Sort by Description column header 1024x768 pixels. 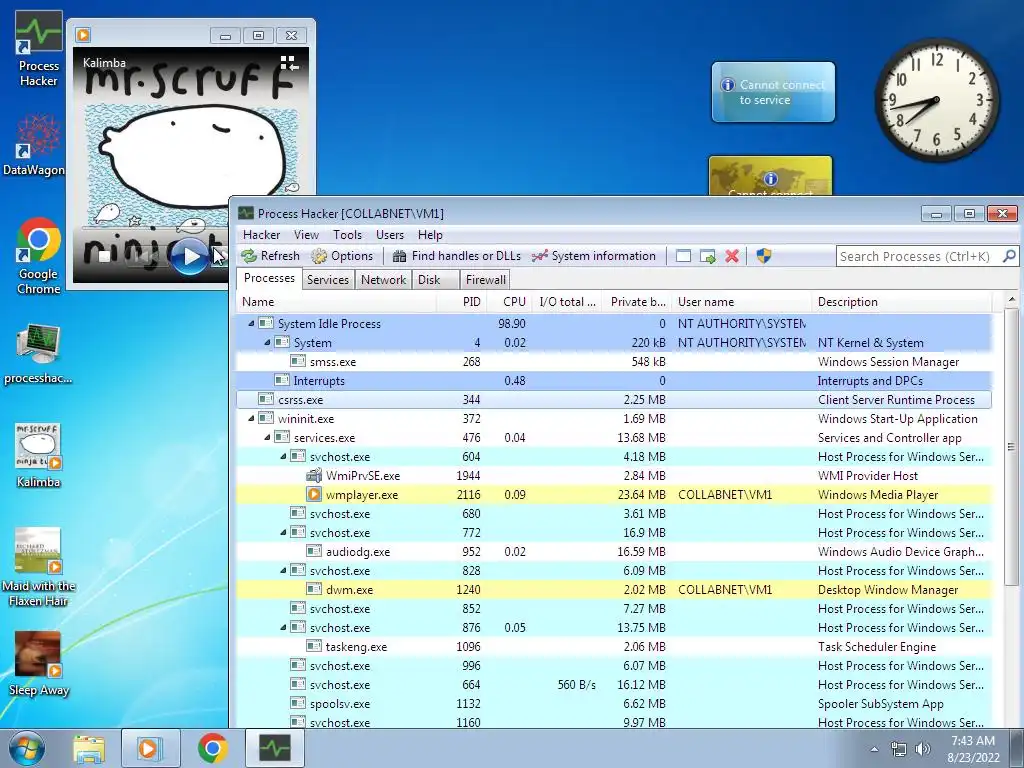[x=901, y=302]
